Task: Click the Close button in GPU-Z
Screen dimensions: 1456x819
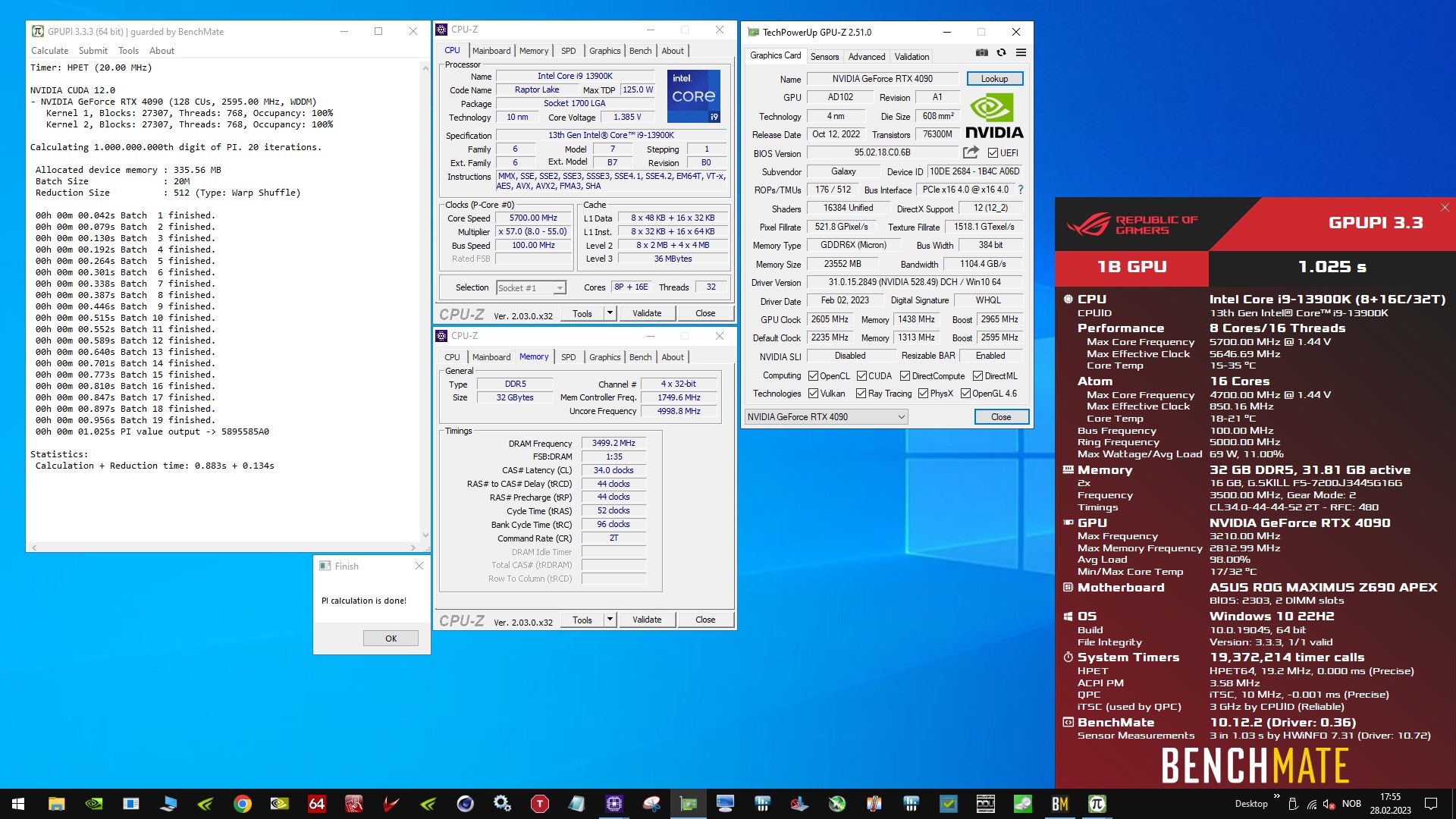Action: tap(1001, 417)
